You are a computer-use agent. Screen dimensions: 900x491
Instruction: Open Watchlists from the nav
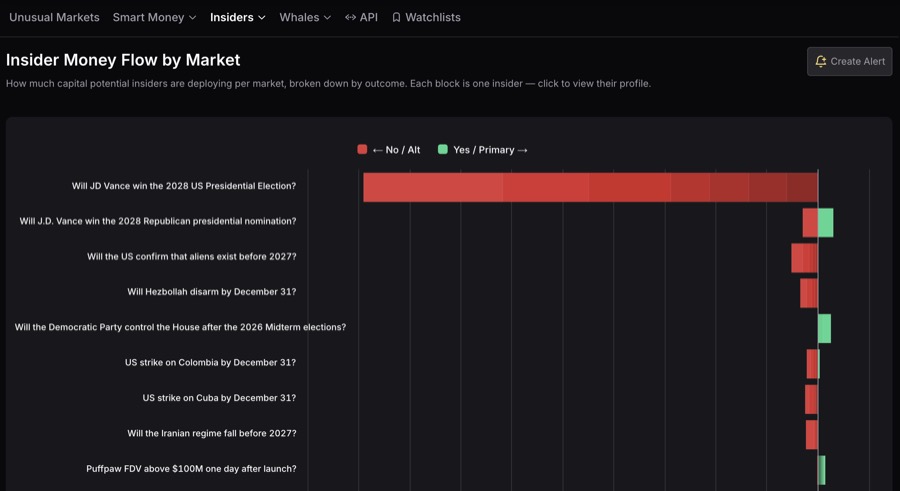point(426,17)
